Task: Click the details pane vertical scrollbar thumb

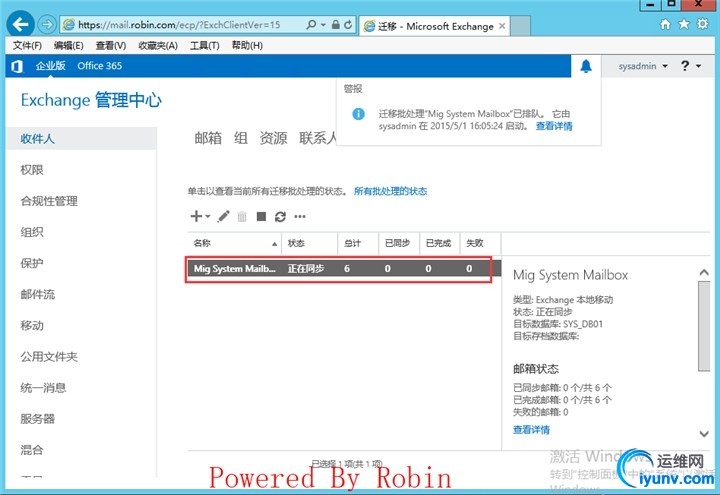Action: pos(704,326)
